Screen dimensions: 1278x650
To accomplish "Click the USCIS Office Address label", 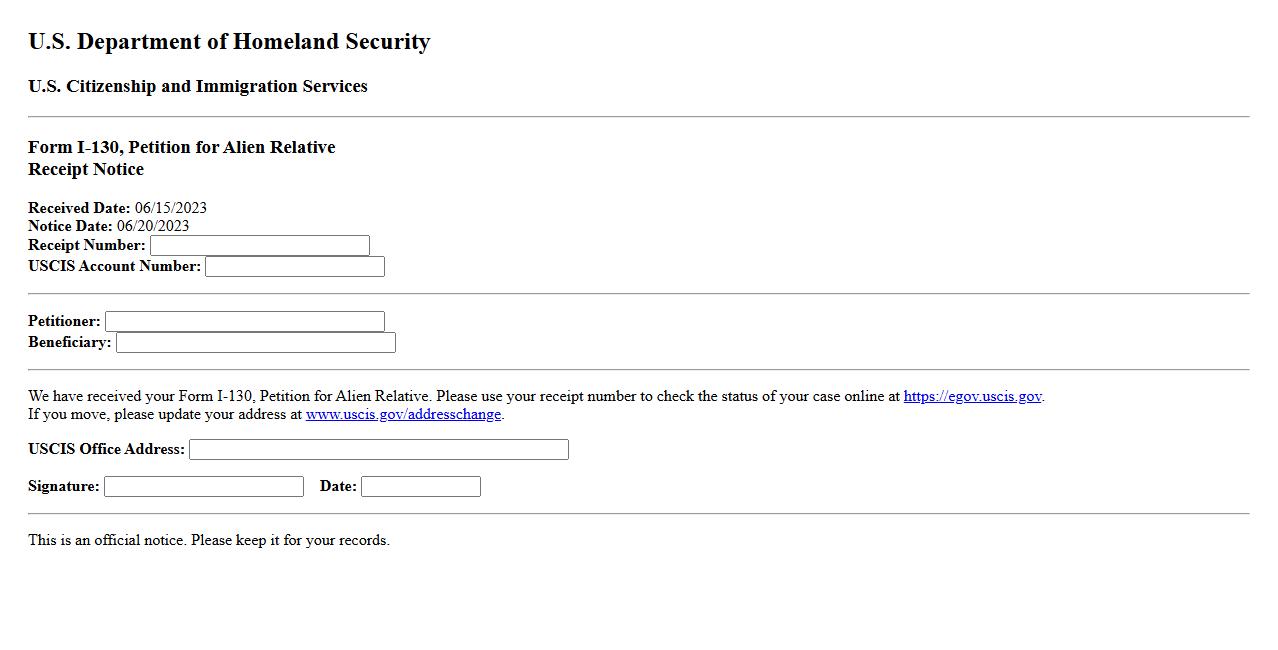I will [x=106, y=450].
